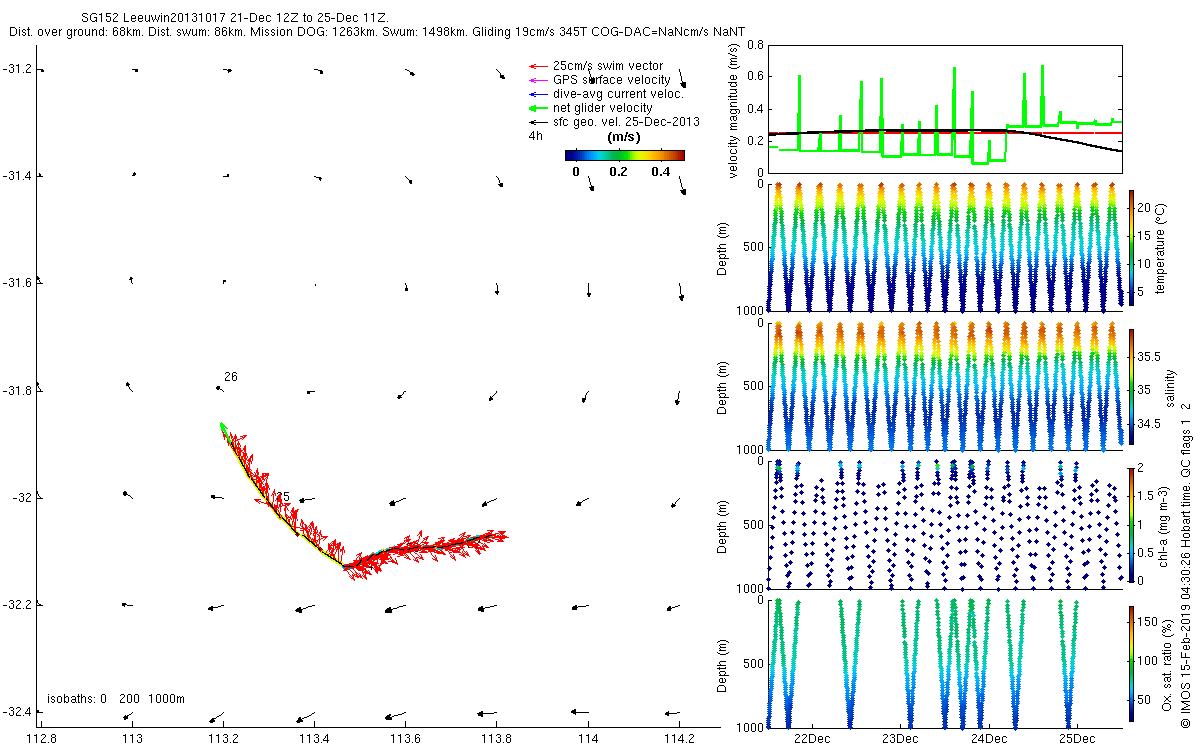Click the green net glider velocity arrow

[x=537, y=108]
